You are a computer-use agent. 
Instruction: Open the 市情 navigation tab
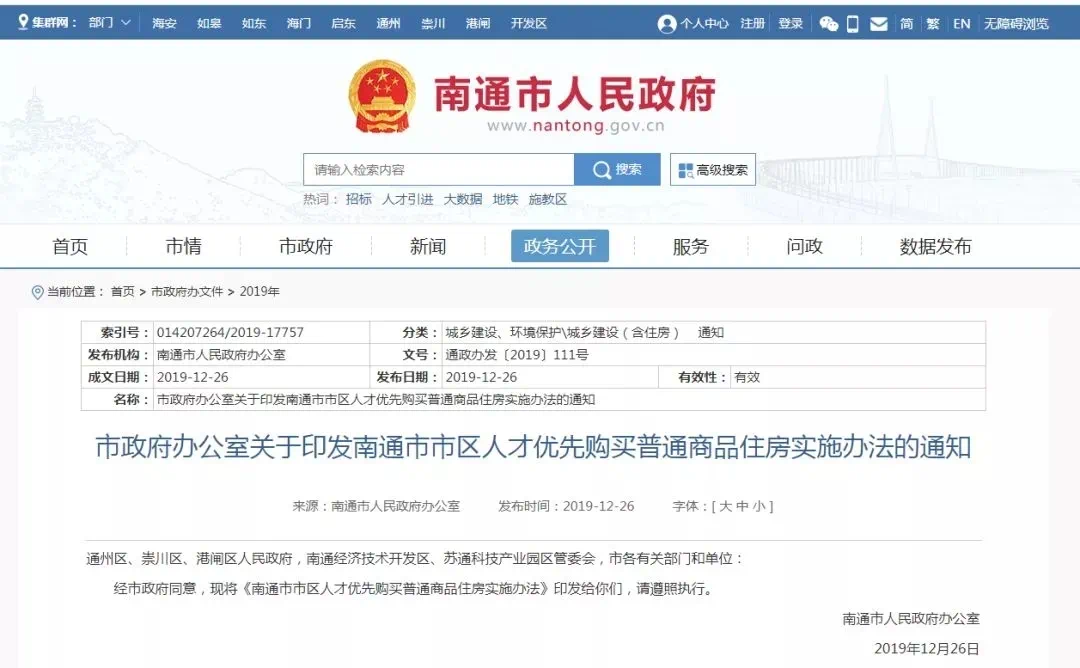coord(183,246)
